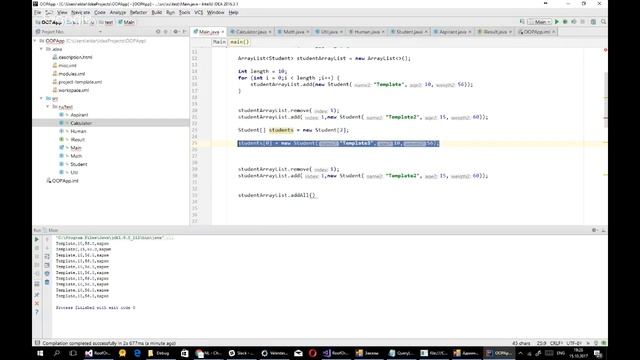Image resolution: width=640 pixels, height=360 pixels.
Task: Click the down stack trace arrow in the Run panel
Action: [47, 248]
